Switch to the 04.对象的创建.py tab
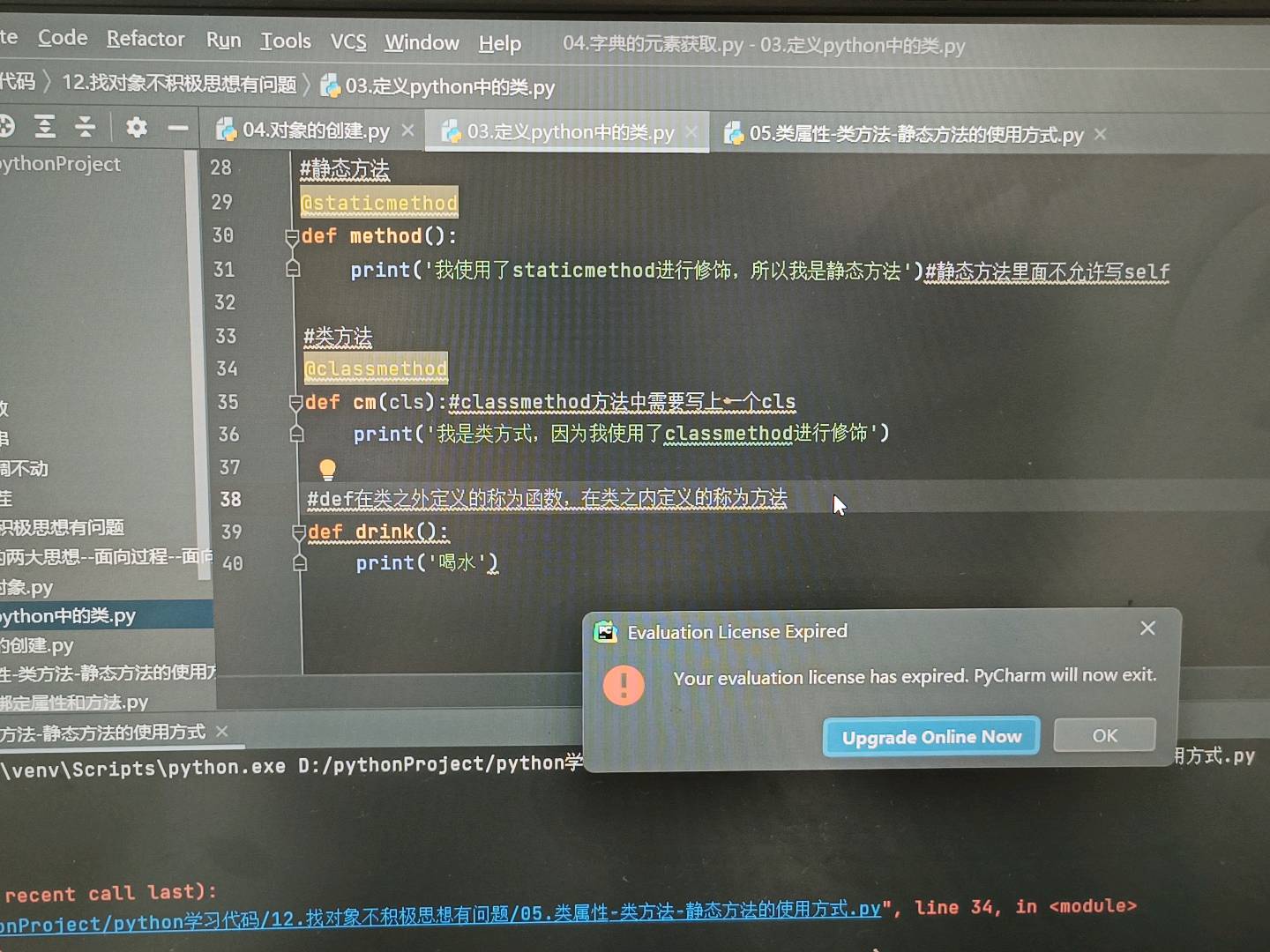The height and width of the screenshot is (952, 1270). [316, 130]
